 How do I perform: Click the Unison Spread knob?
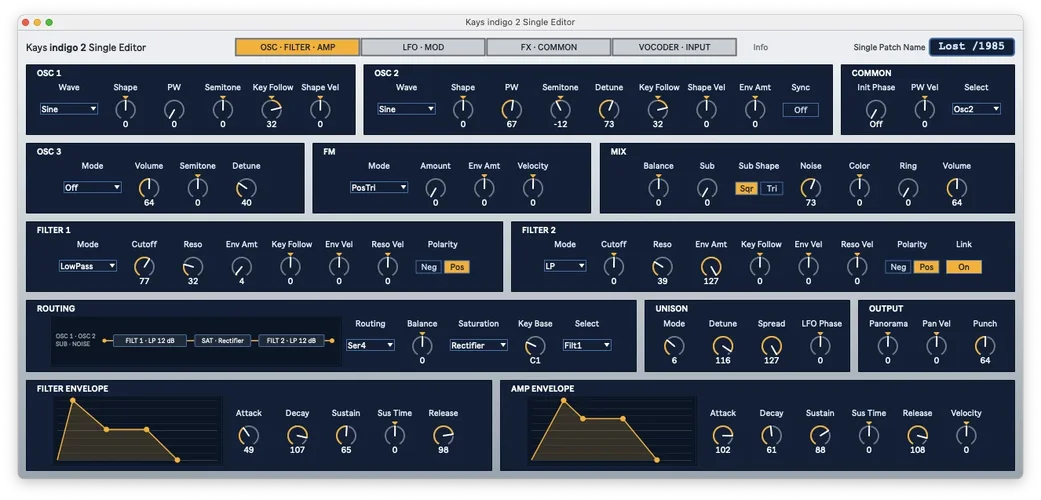[x=771, y=345]
